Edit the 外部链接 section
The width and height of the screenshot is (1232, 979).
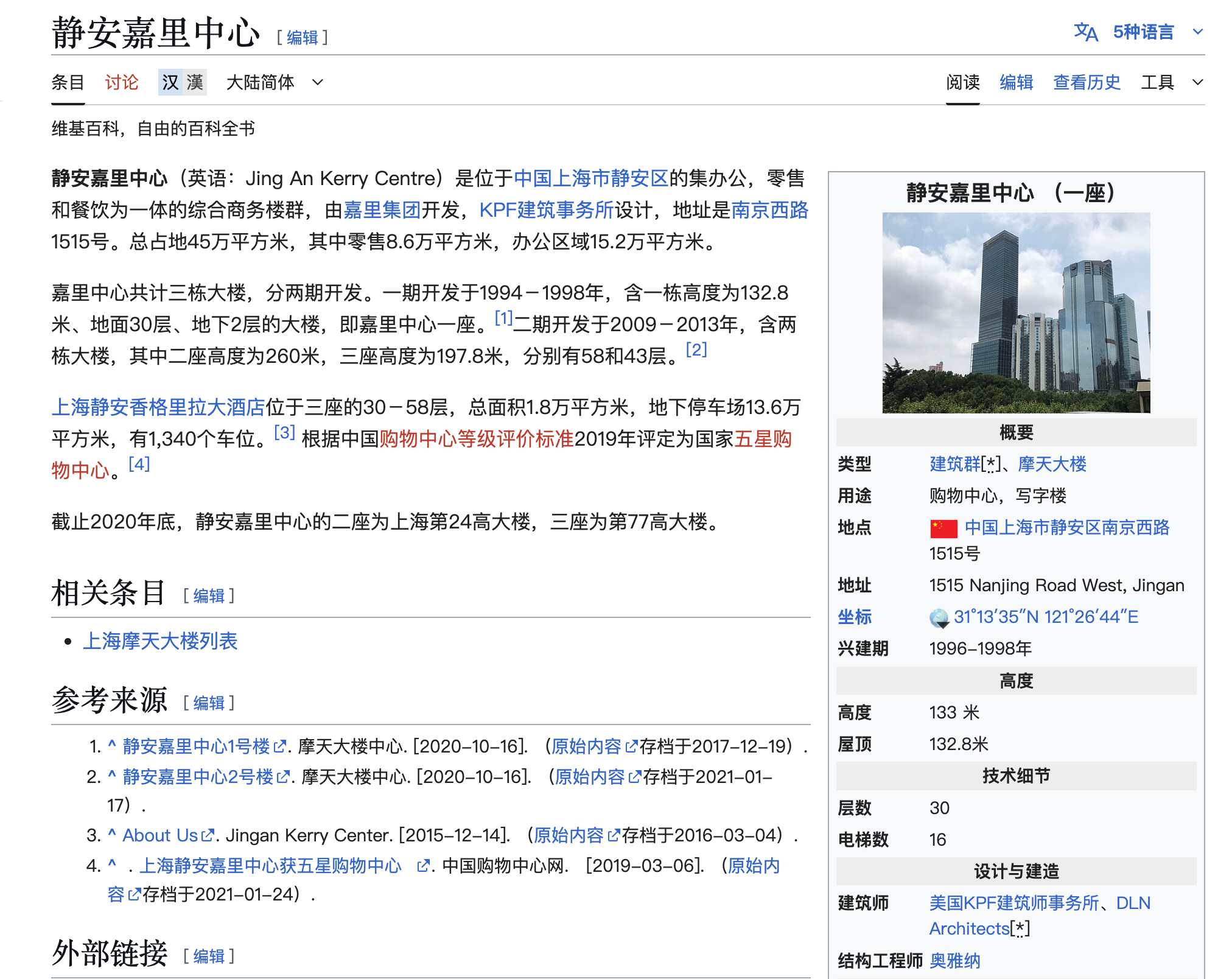pos(209,956)
